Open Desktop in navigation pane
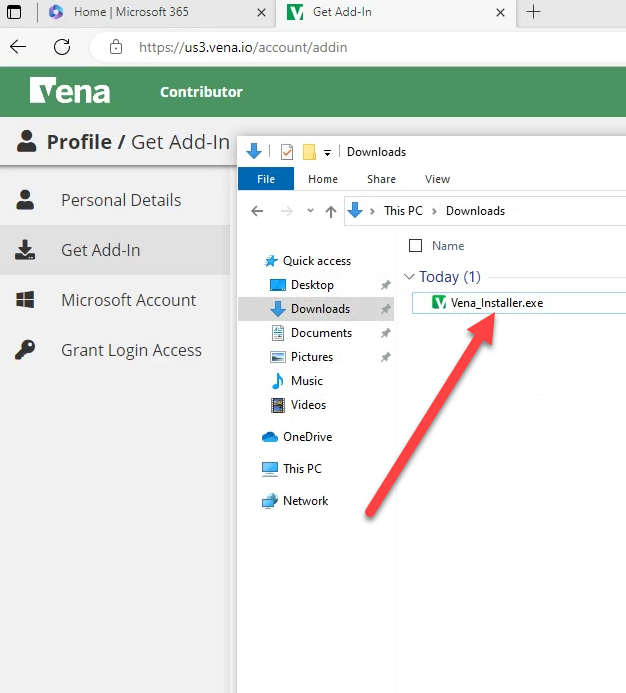 pos(312,285)
